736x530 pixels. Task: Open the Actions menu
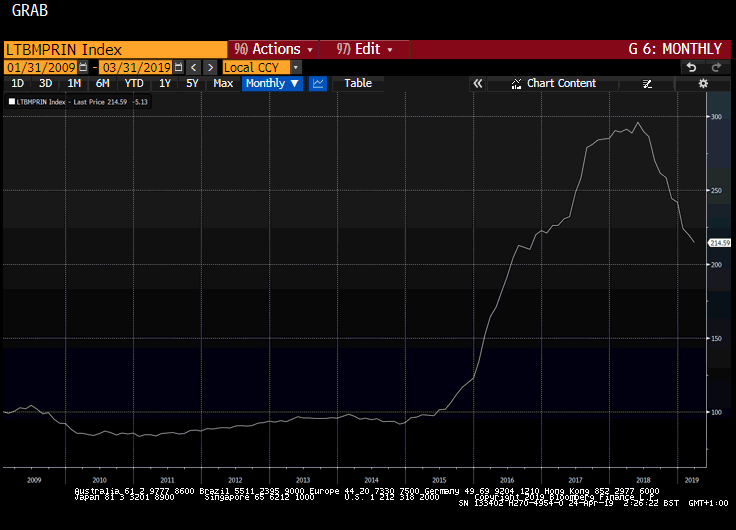[274, 49]
